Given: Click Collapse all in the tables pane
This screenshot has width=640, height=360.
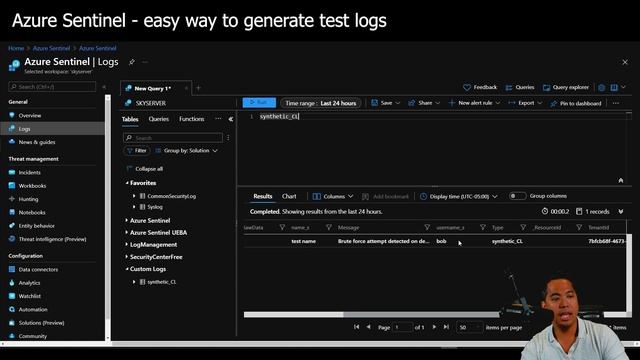Looking at the screenshot, I should click(x=145, y=169).
